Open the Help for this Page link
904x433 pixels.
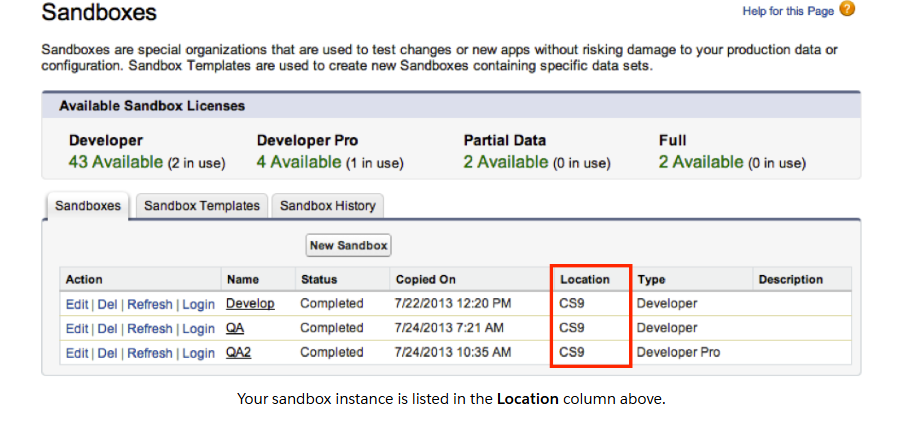pos(788,11)
